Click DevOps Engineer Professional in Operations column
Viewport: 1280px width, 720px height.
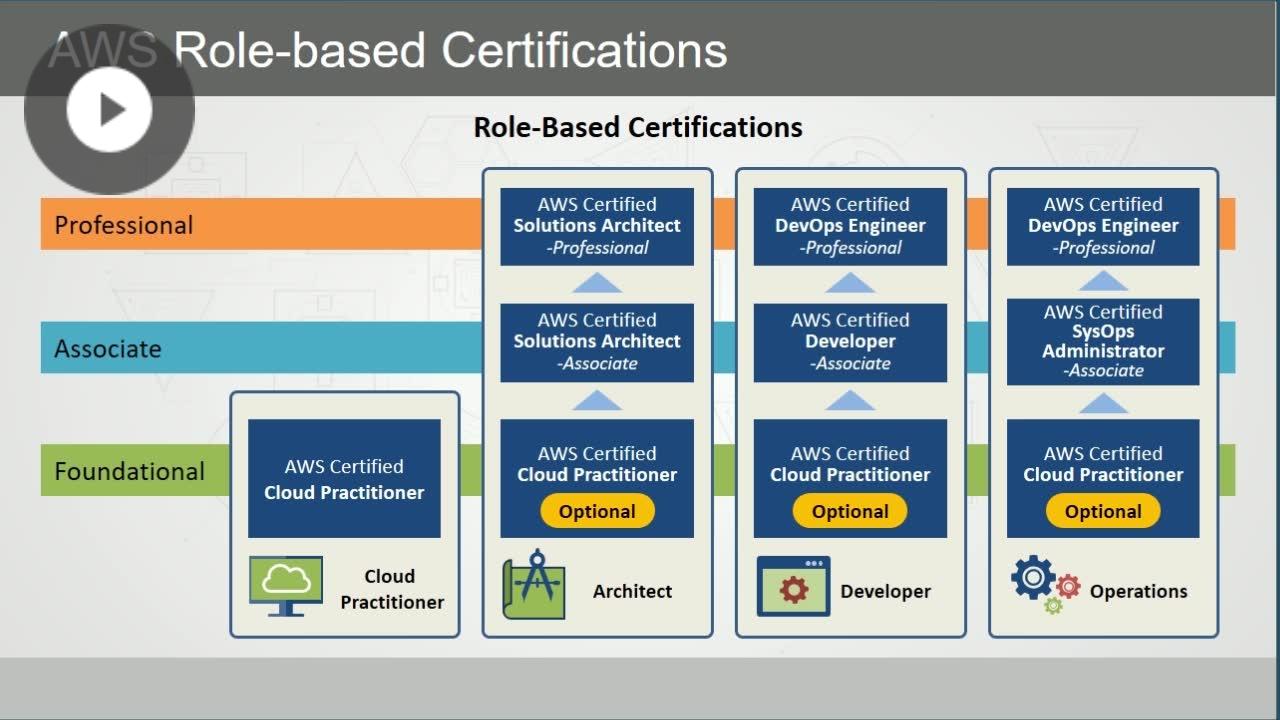1103,226
